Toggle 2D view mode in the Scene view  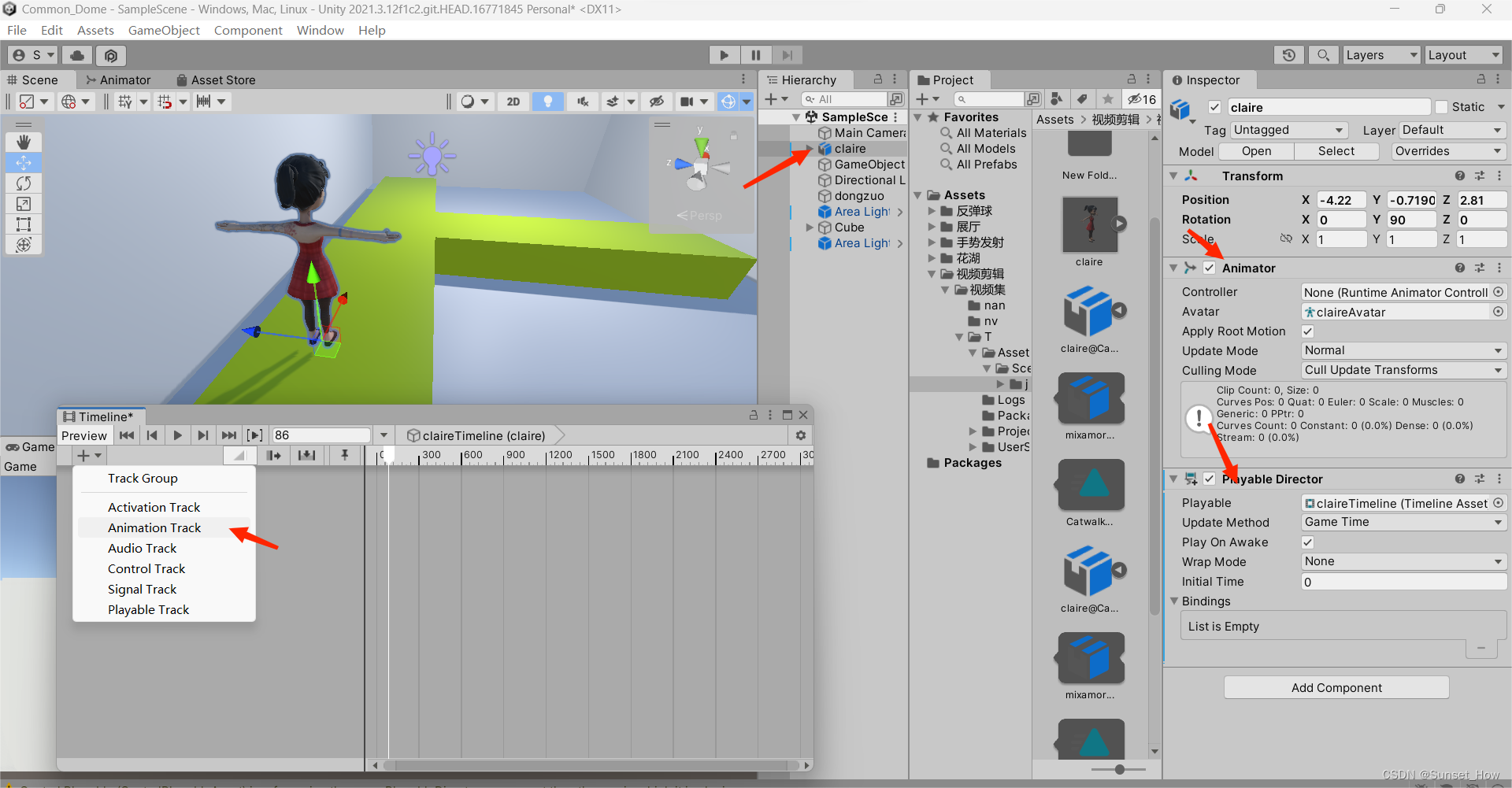click(x=513, y=101)
